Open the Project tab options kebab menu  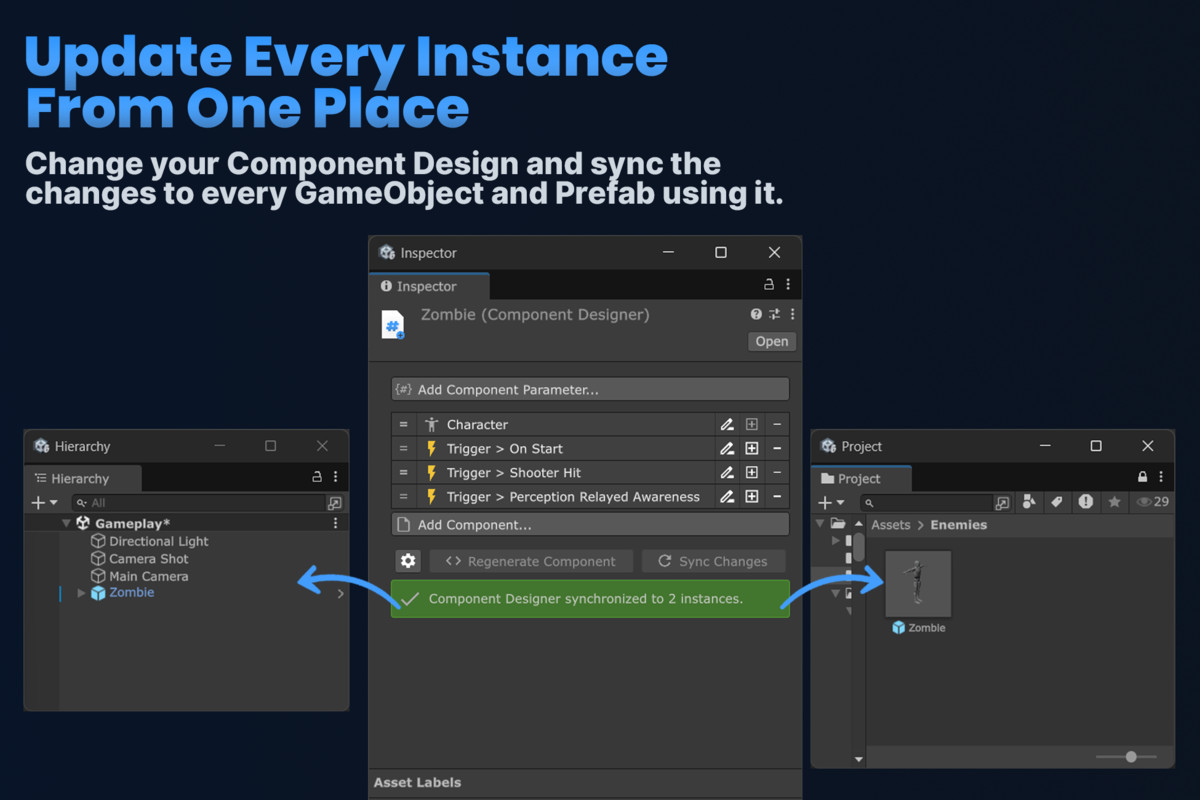1161,477
